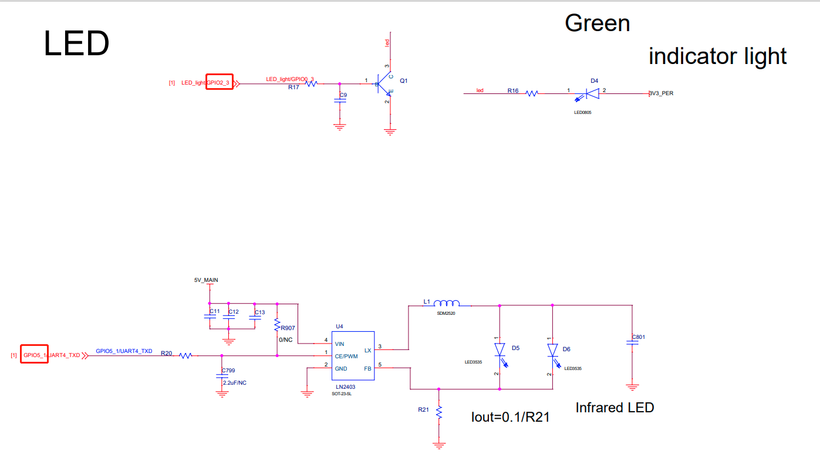The height and width of the screenshot is (454, 820).
Task: Click the 'LED3535' label right of D6
Action: tap(573, 368)
